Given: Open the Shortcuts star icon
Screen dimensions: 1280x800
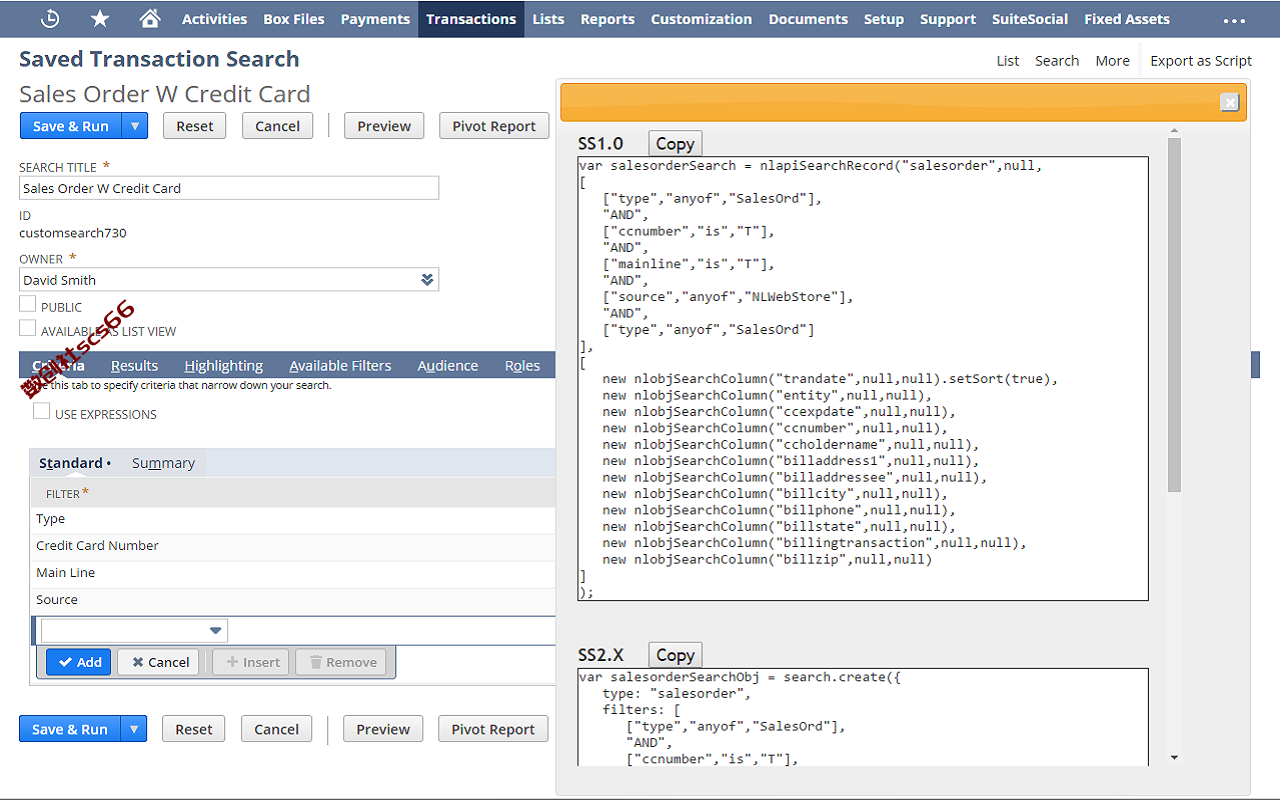Looking at the screenshot, I should click(100, 19).
